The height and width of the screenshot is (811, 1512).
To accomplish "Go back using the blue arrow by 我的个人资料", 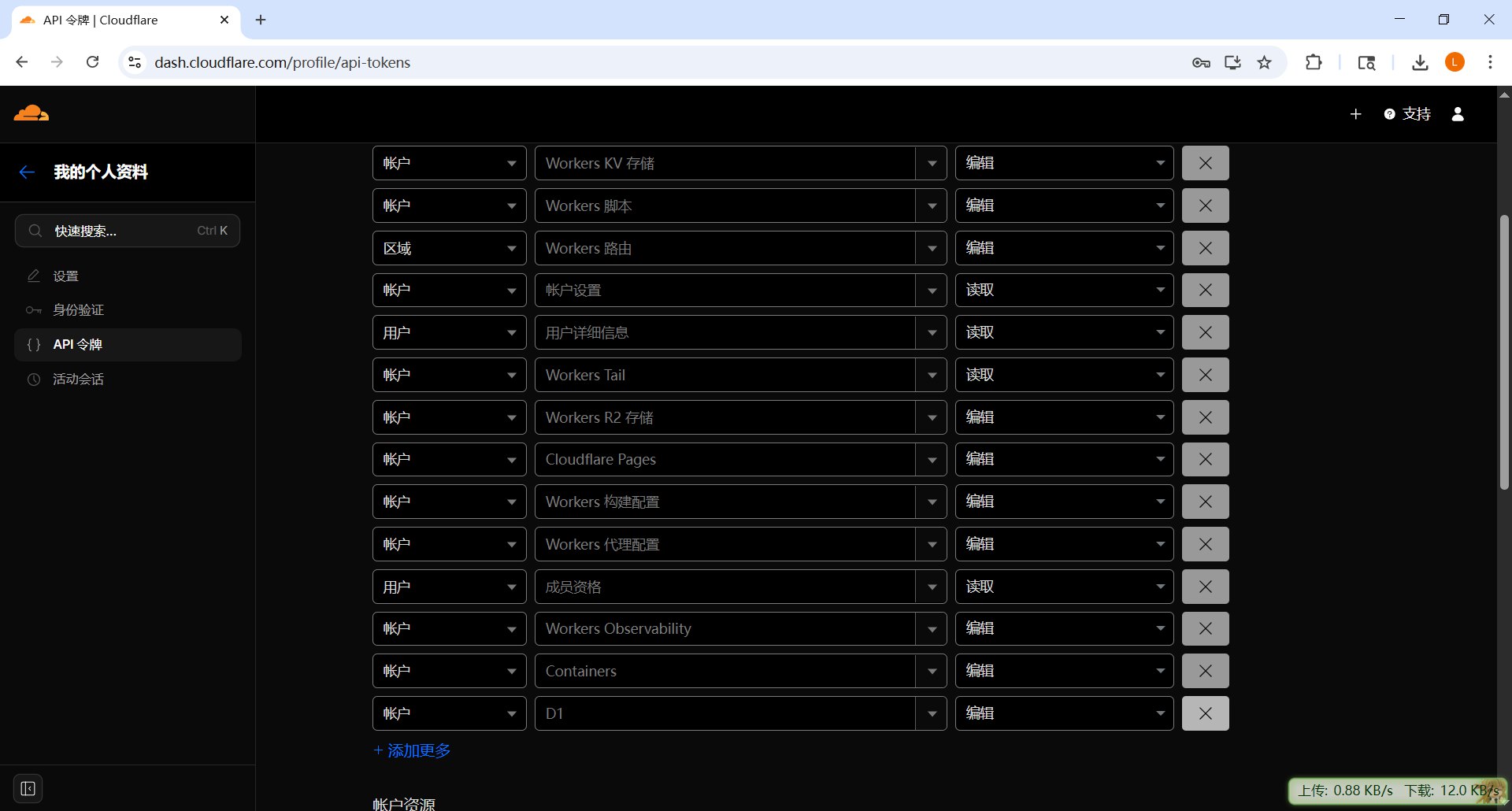I will [x=27, y=172].
